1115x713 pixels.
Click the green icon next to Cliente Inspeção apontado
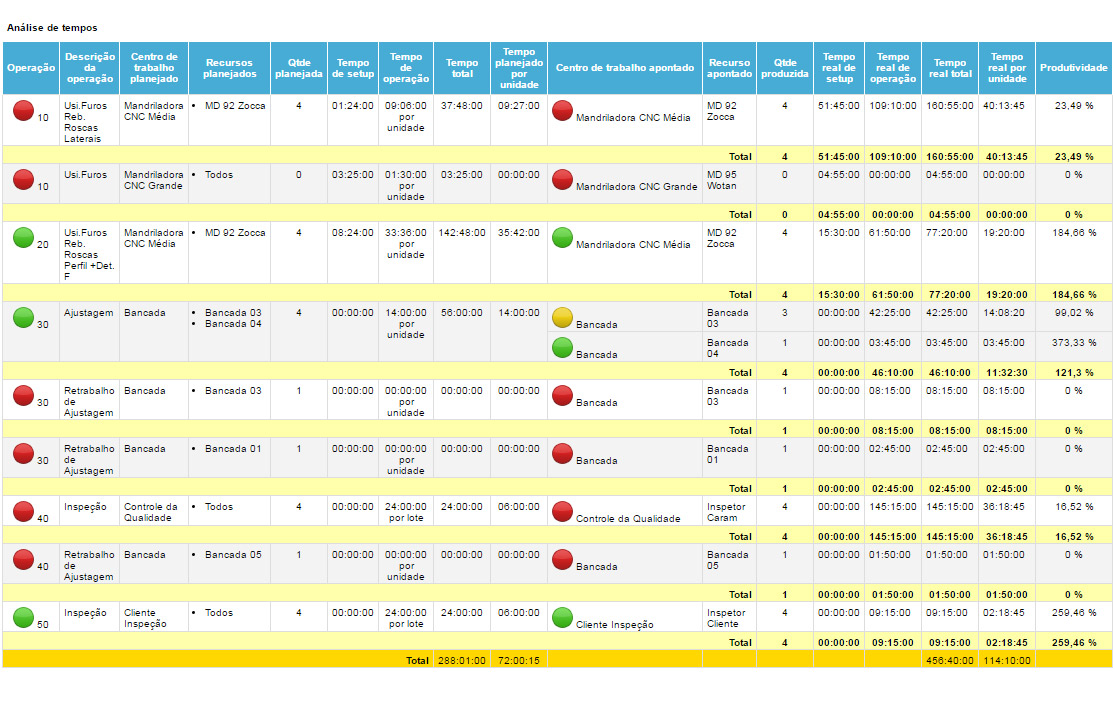coord(562,618)
